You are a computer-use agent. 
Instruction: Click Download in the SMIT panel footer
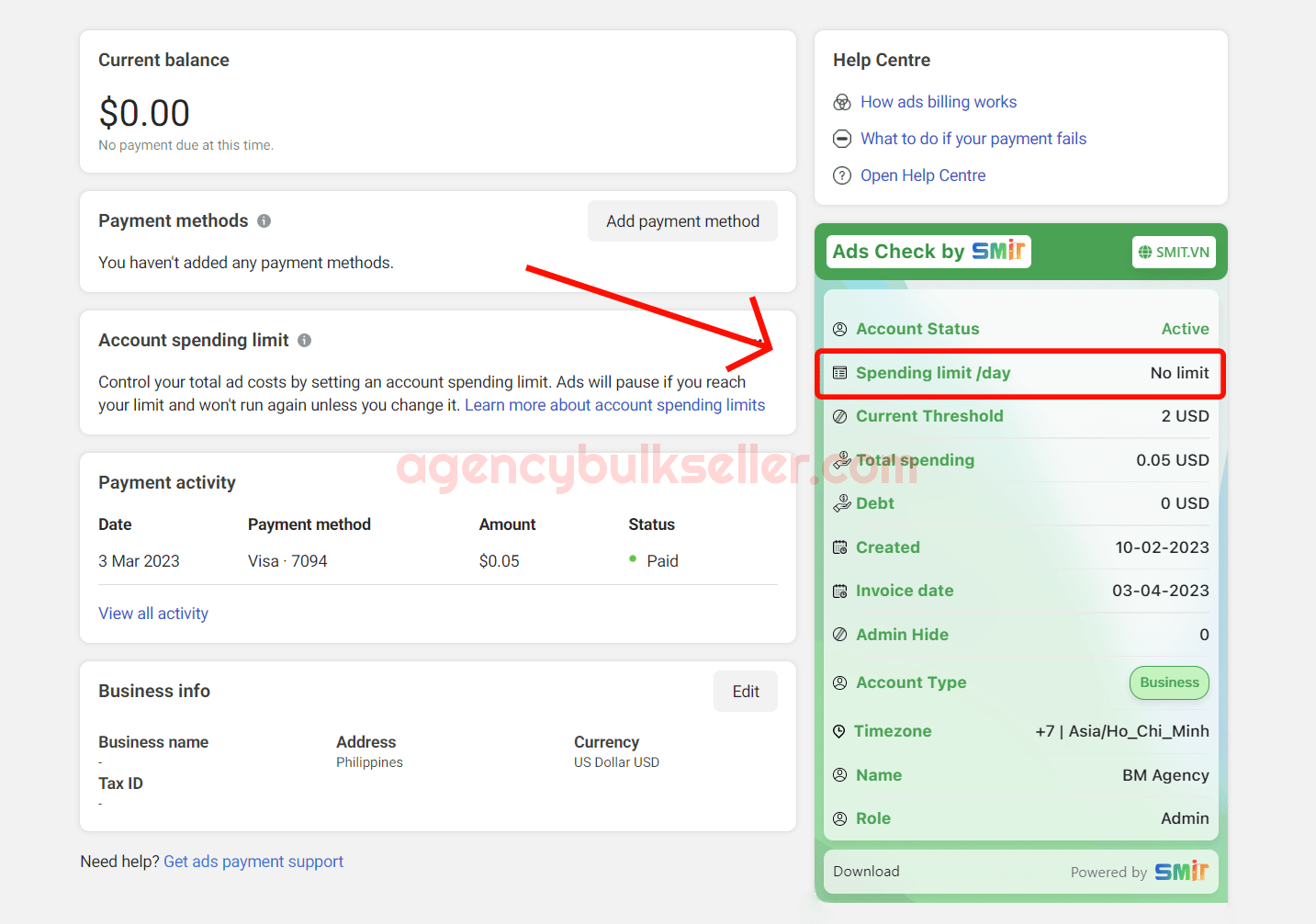[865, 871]
